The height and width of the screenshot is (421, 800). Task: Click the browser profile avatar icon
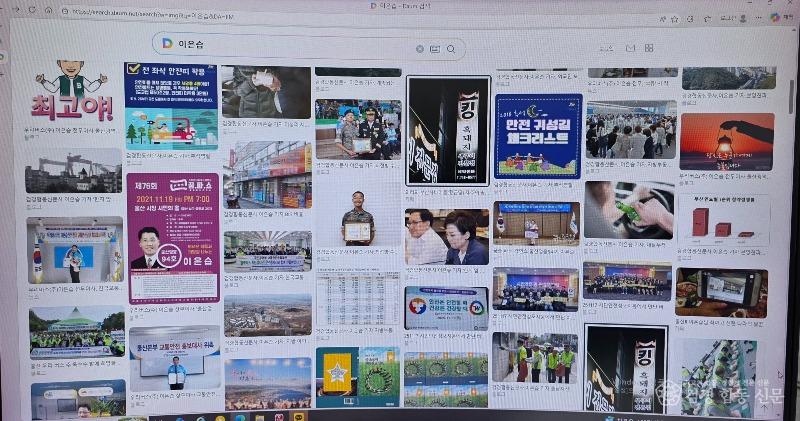[x=741, y=17]
